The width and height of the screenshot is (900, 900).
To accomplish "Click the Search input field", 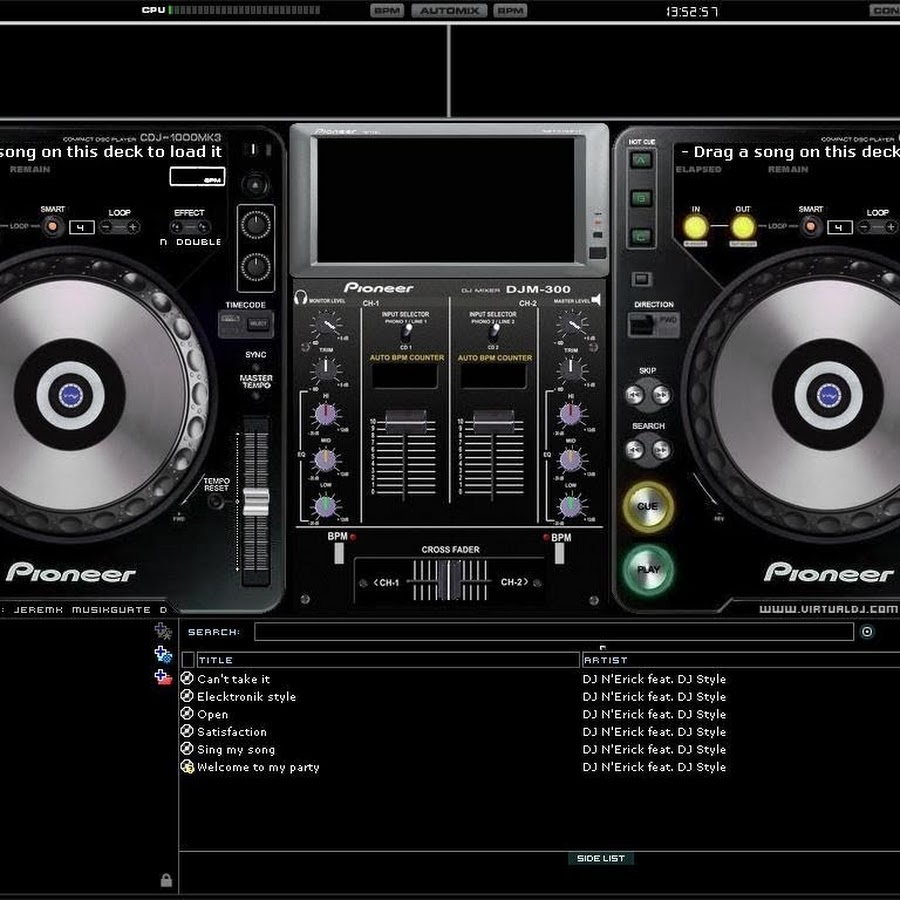I will (554, 632).
